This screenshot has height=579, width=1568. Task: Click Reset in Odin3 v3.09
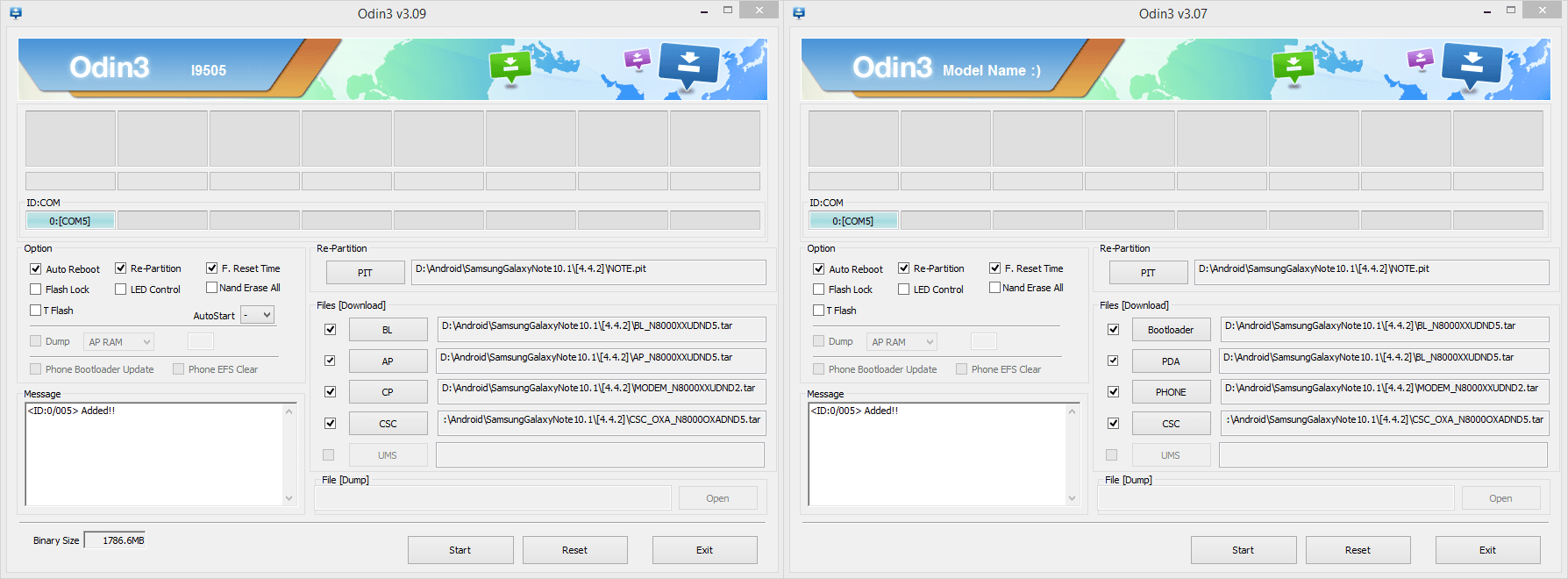click(575, 550)
